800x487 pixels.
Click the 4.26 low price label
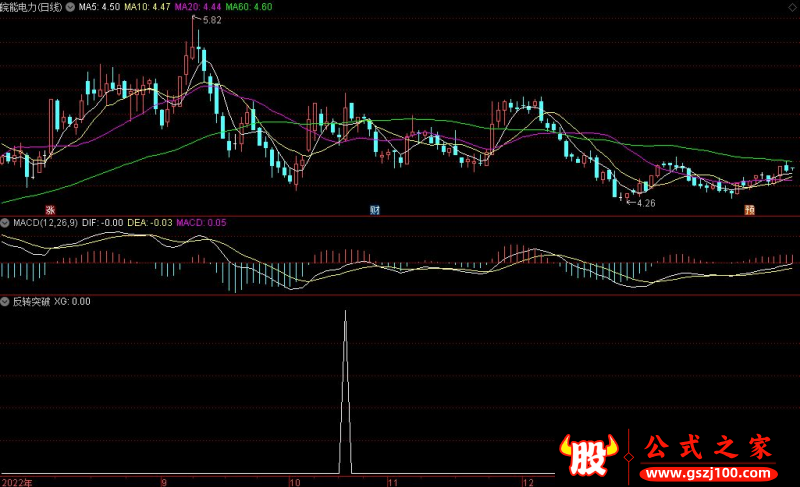645,203
